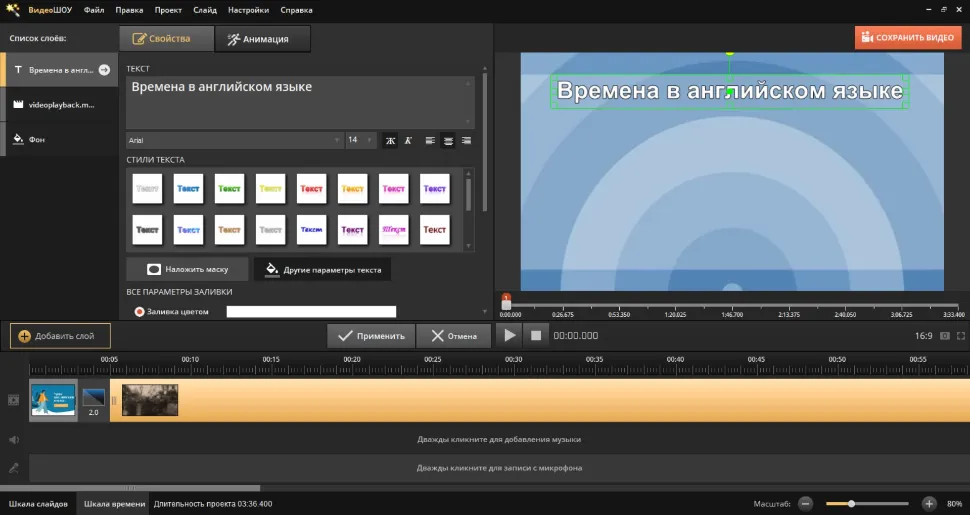Viewport: 970px width, 515px height.
Task: Align the text to the left
Action: (430, 141)
